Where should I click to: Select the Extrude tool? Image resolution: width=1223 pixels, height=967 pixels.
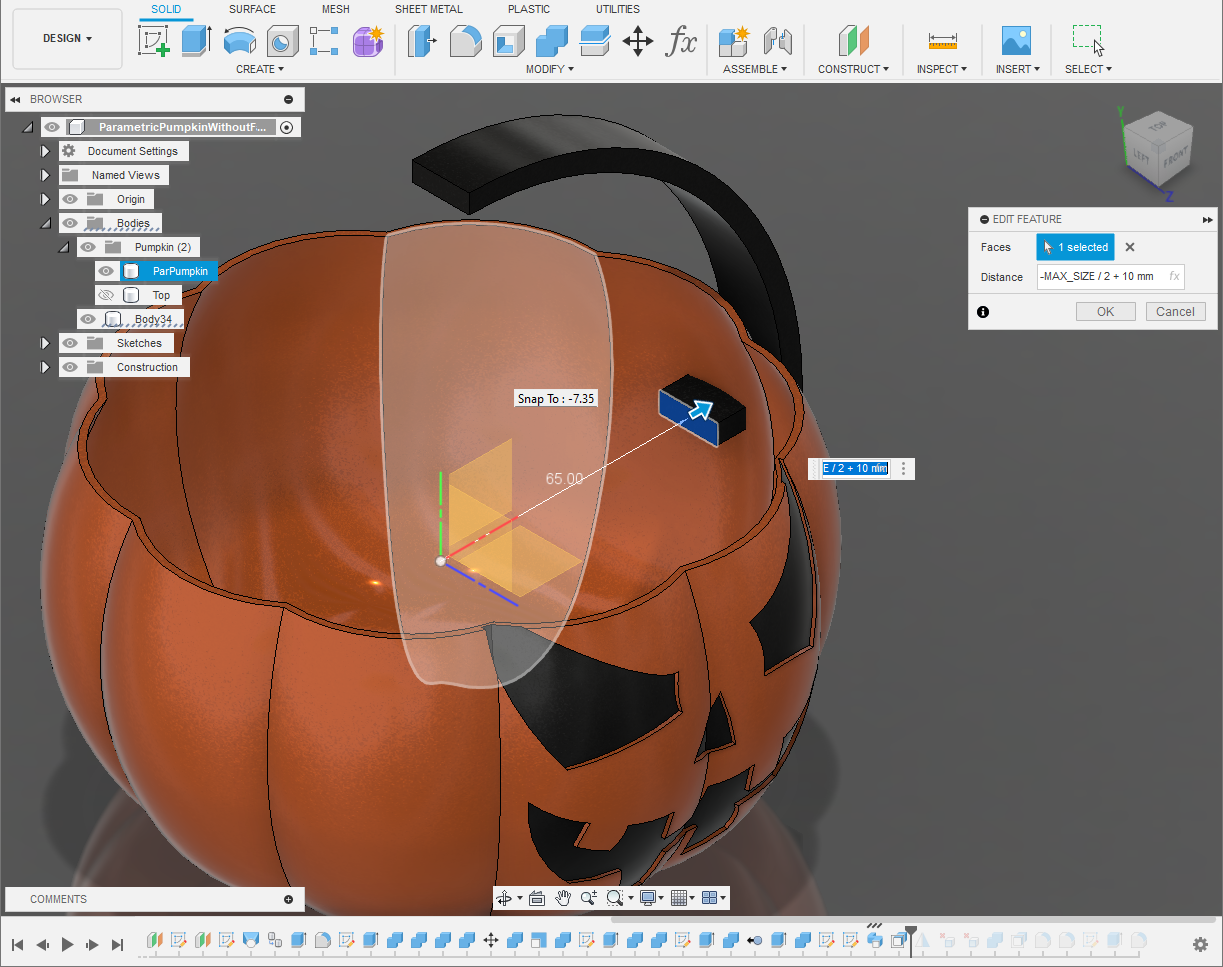click(196, 41)
